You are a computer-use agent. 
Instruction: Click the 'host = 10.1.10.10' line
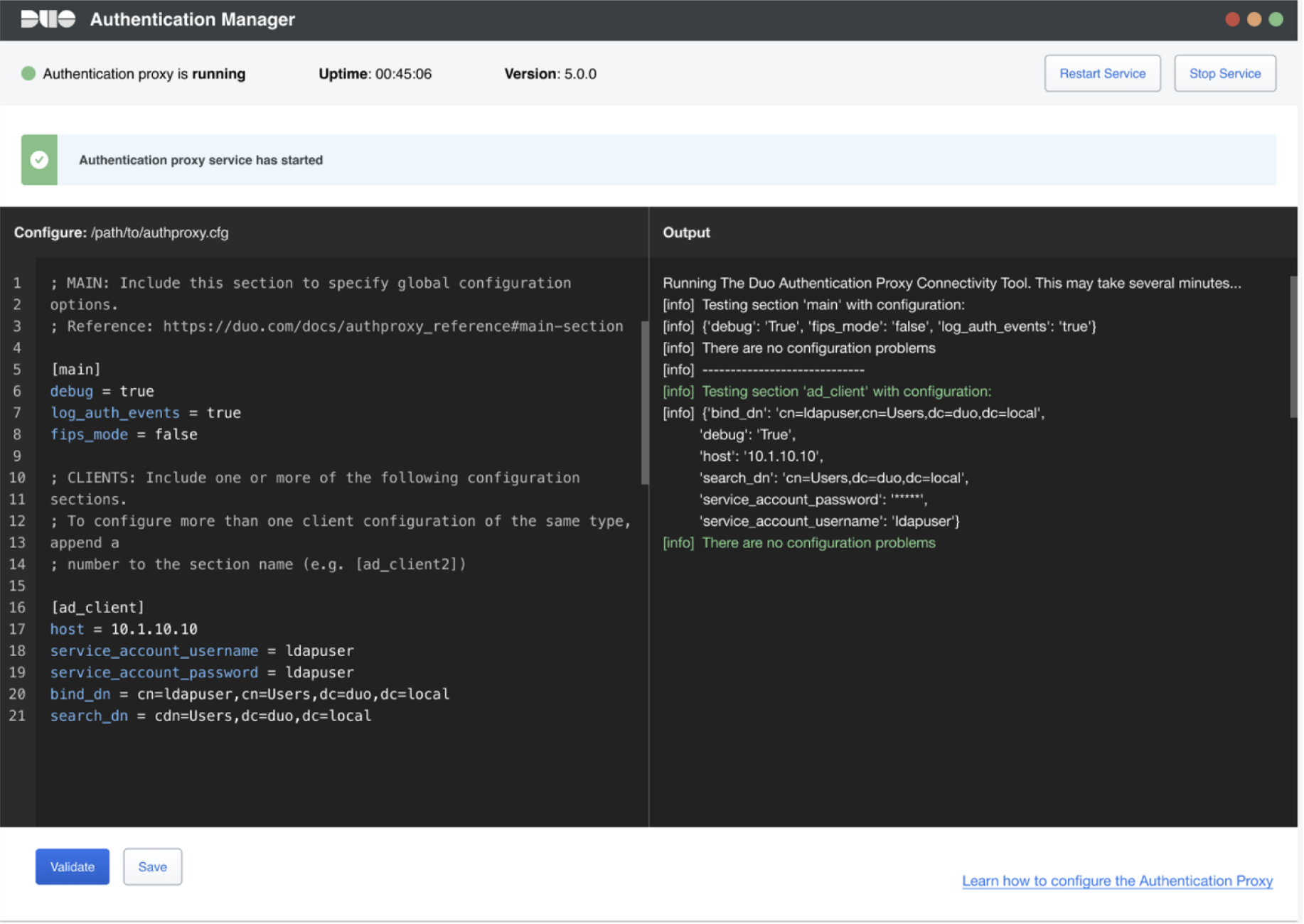pyautogui.click(x=124, y=629)
